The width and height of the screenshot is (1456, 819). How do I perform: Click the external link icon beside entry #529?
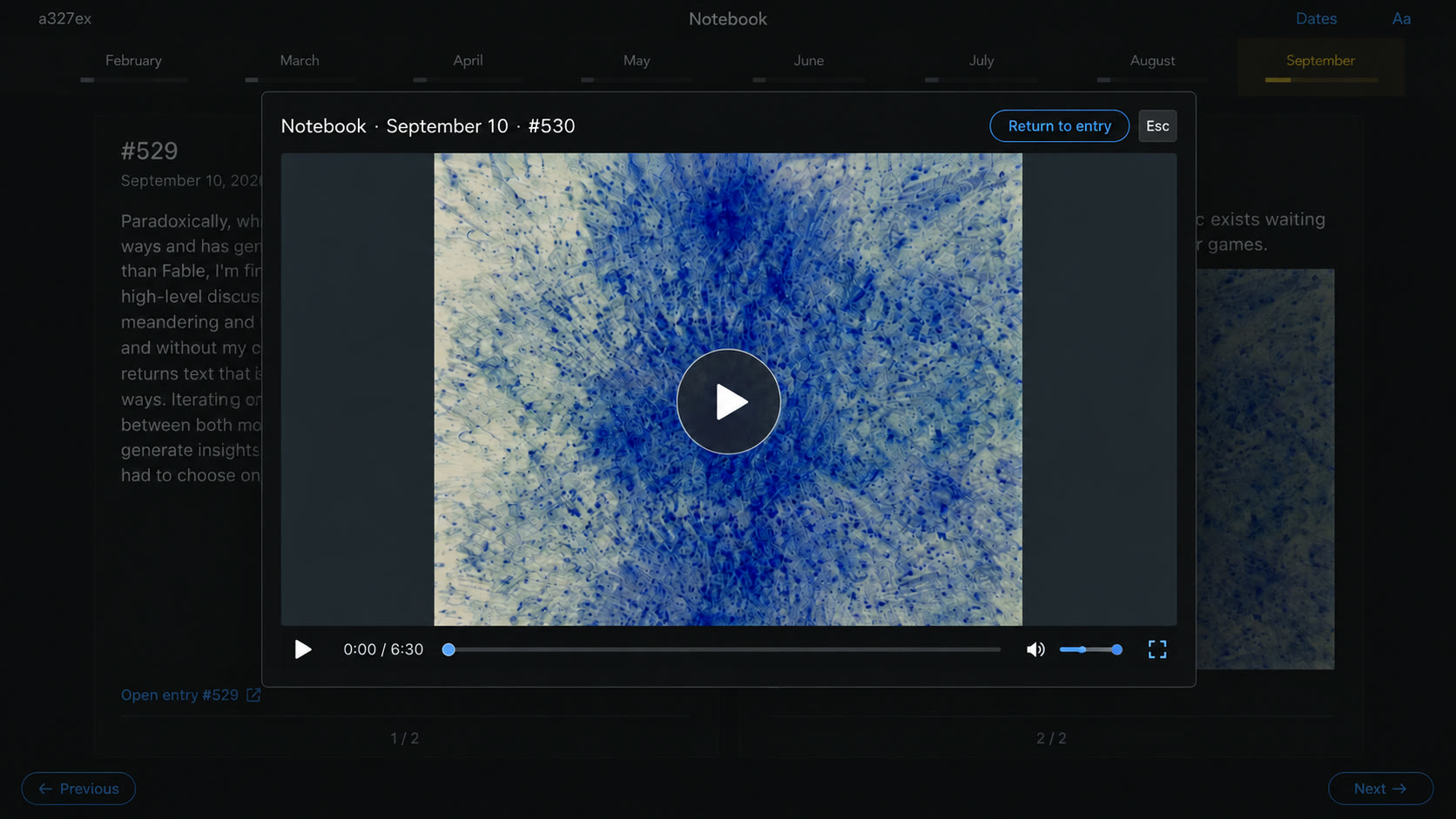(253, 695)
